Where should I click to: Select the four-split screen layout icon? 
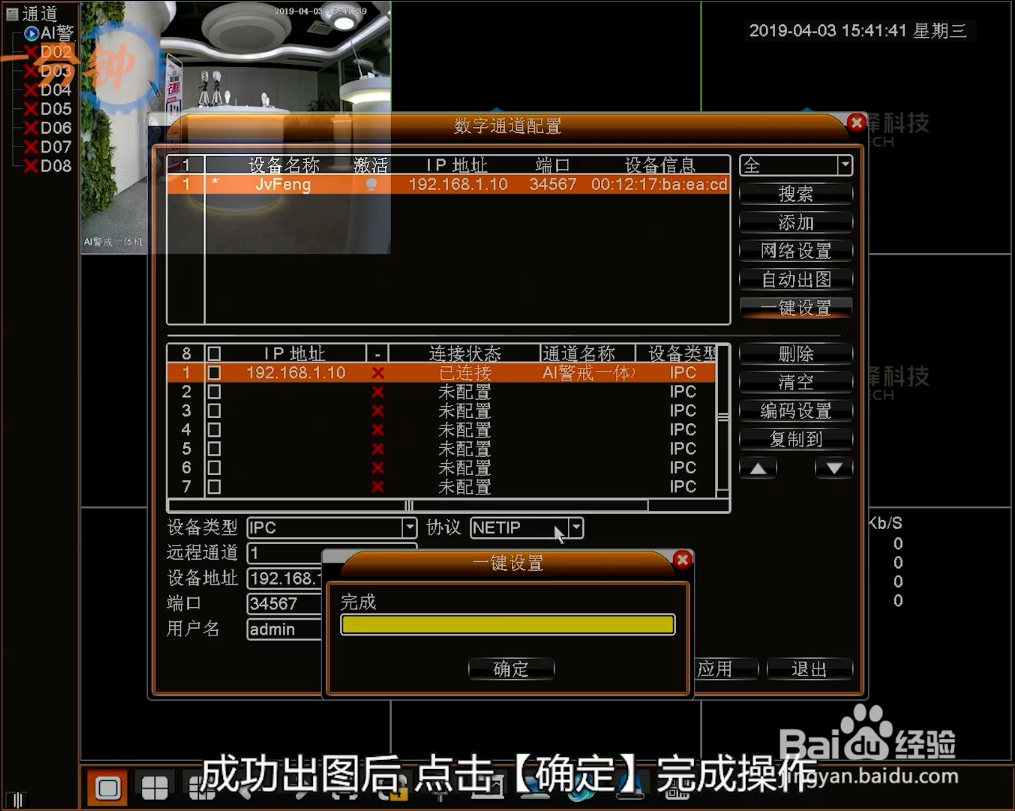tap(155, 789)
